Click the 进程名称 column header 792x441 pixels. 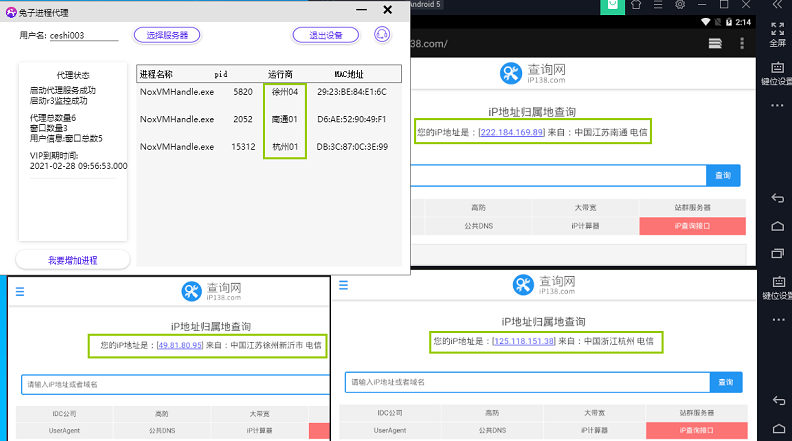tap(156, 74)
